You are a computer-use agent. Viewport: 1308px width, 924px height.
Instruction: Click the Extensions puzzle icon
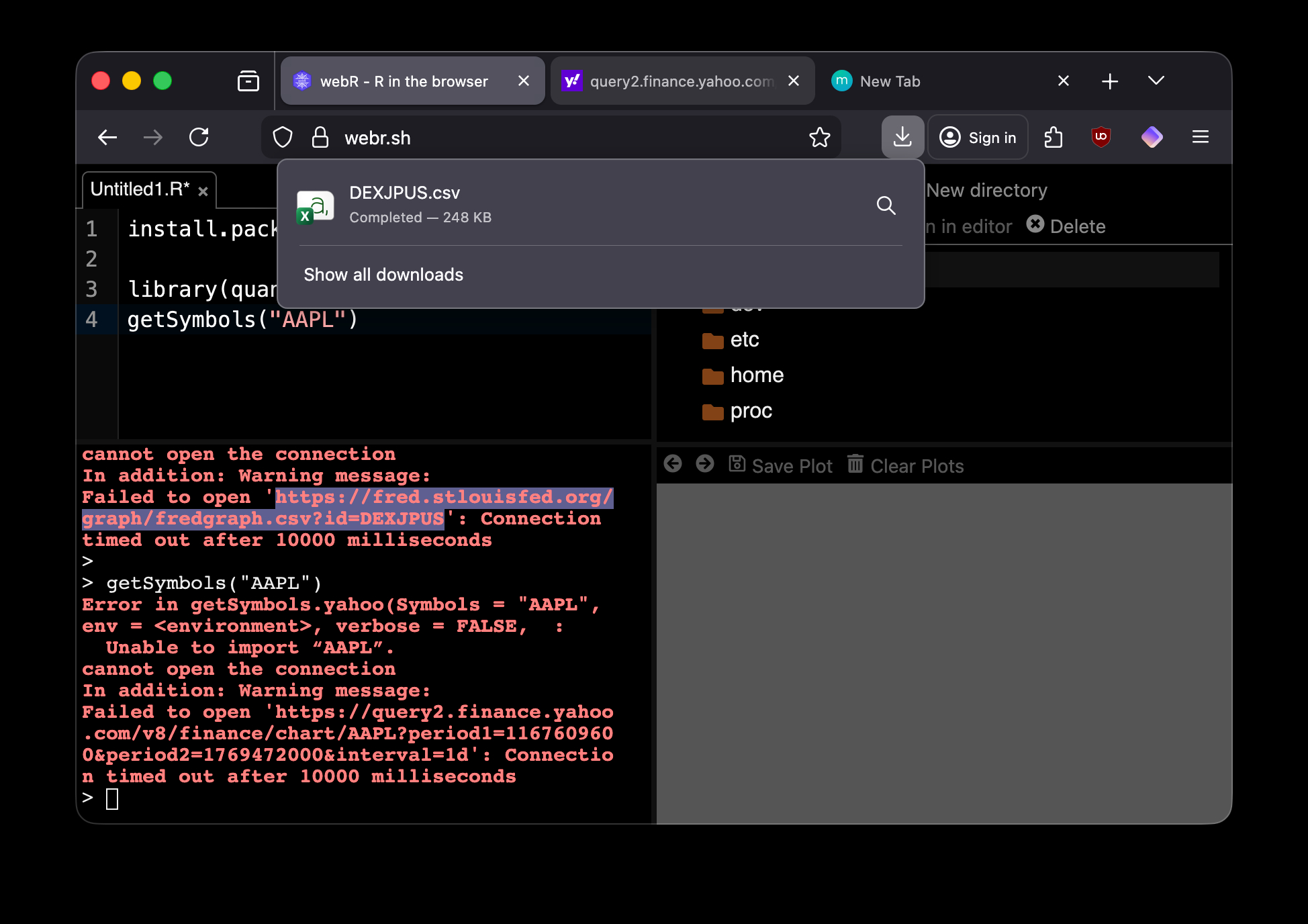click(x=1053, y=137)
